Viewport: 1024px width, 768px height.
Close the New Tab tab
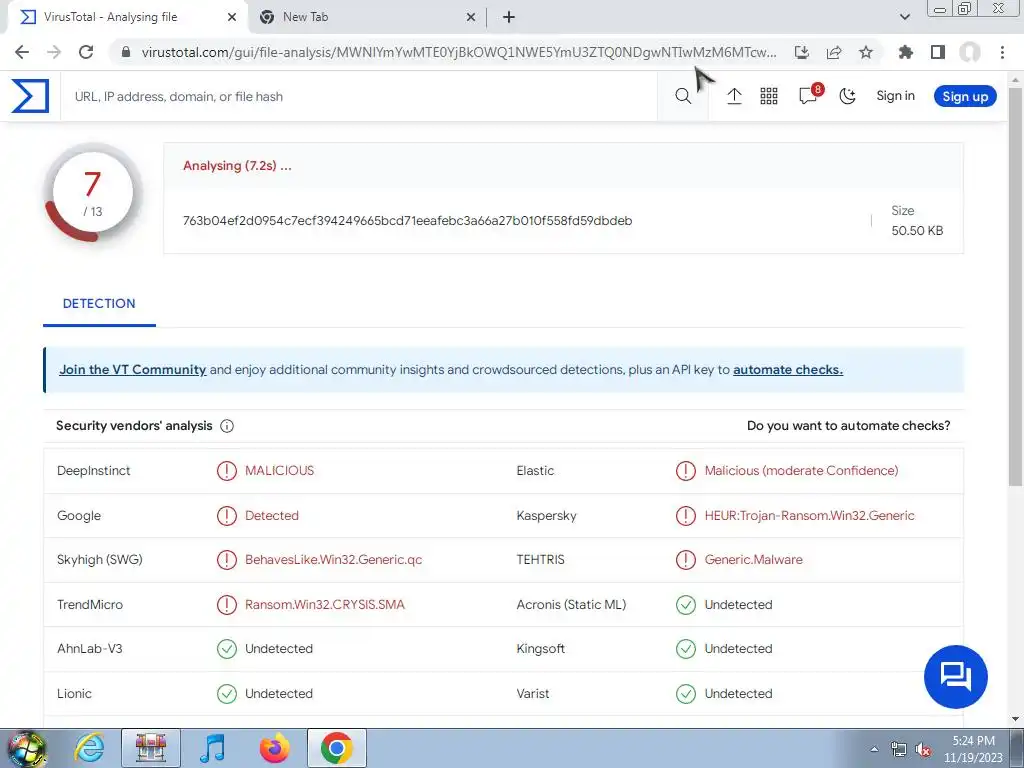(471, 17)
